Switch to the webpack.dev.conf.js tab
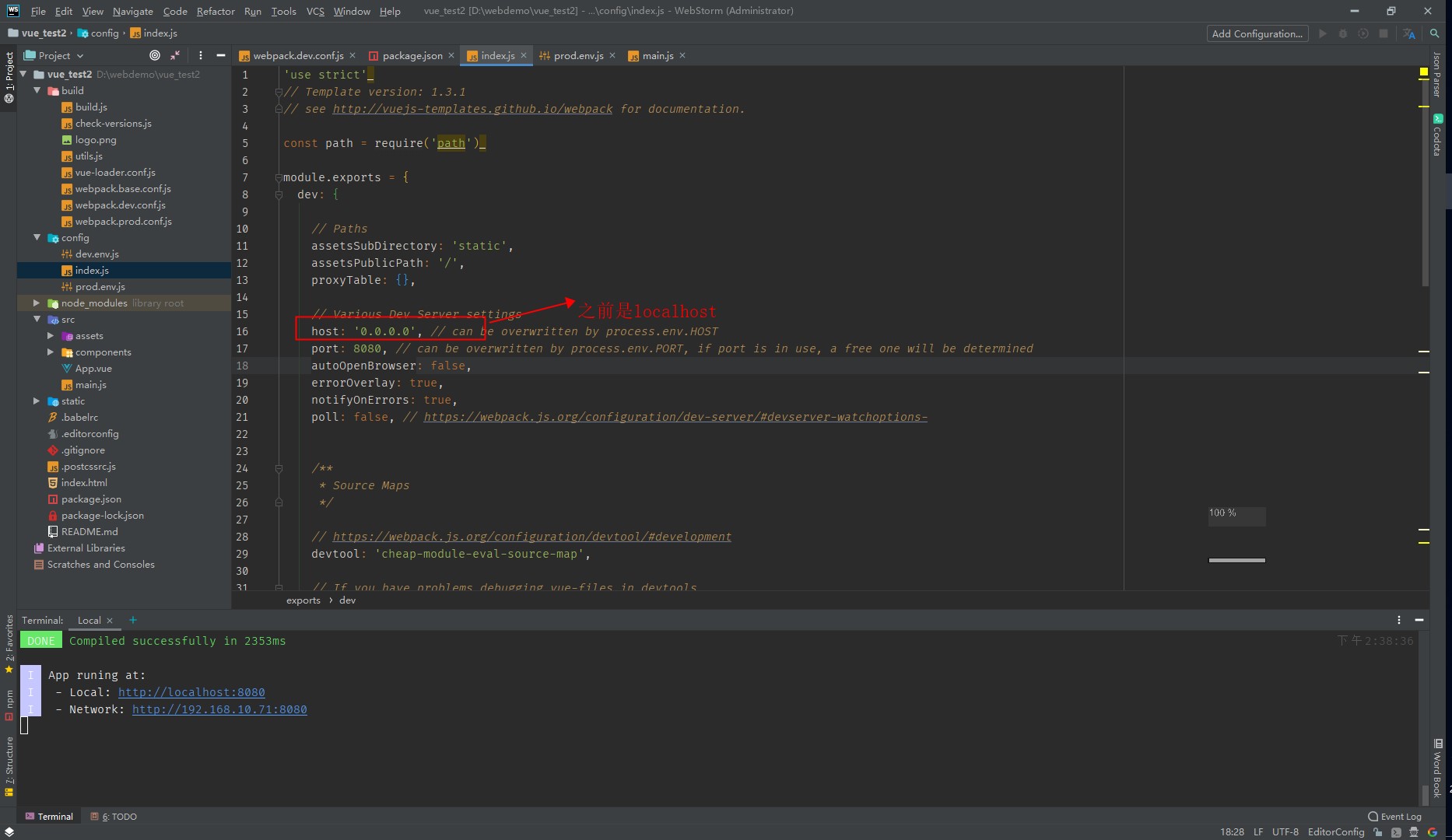Image resolution: width=1452 pixels, height=840 pixels. (x=296, y=55)
